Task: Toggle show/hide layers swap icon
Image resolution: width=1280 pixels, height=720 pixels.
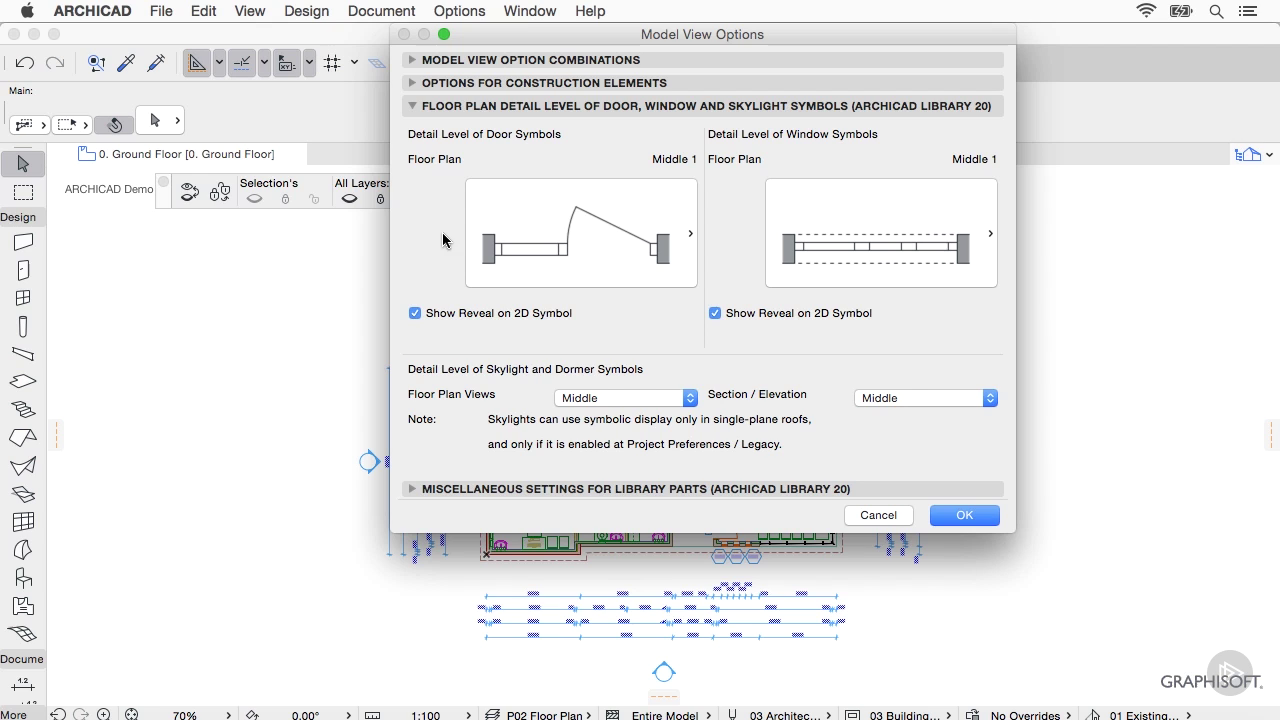Action: click(x=189, y=193)
